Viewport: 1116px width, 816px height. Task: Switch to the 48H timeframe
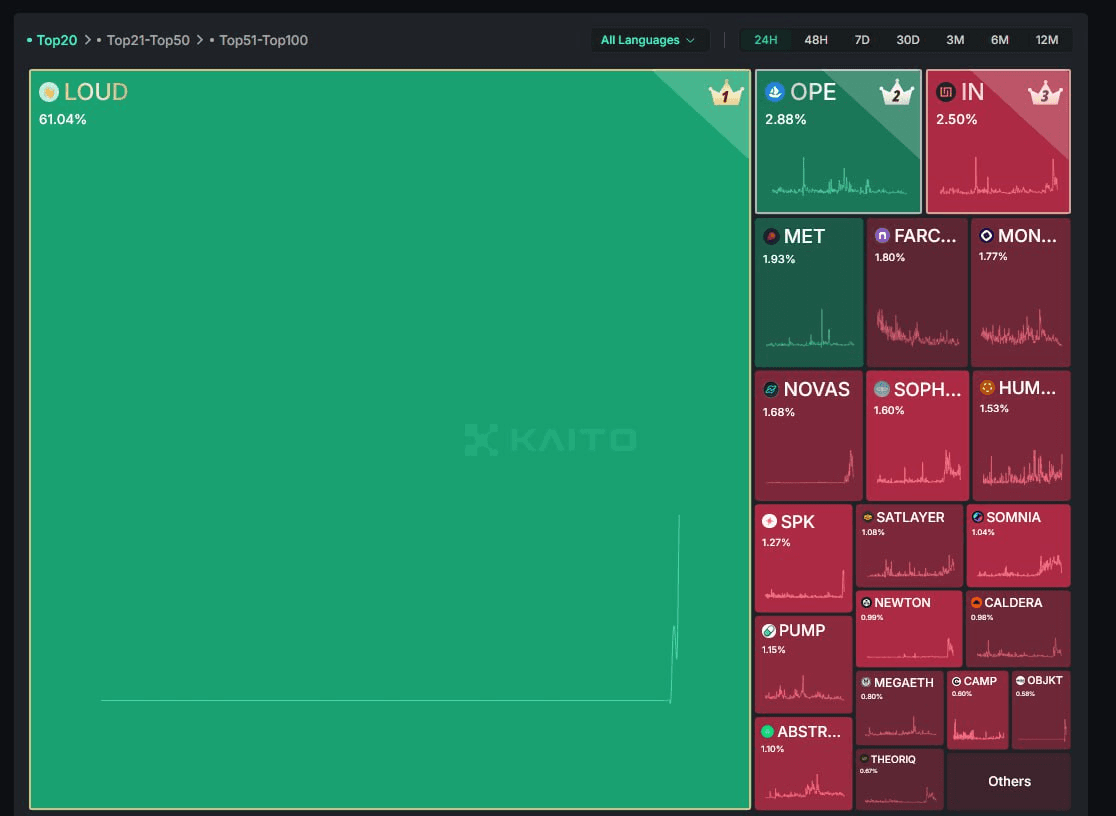pyautogui.click(x=816, y=40)
